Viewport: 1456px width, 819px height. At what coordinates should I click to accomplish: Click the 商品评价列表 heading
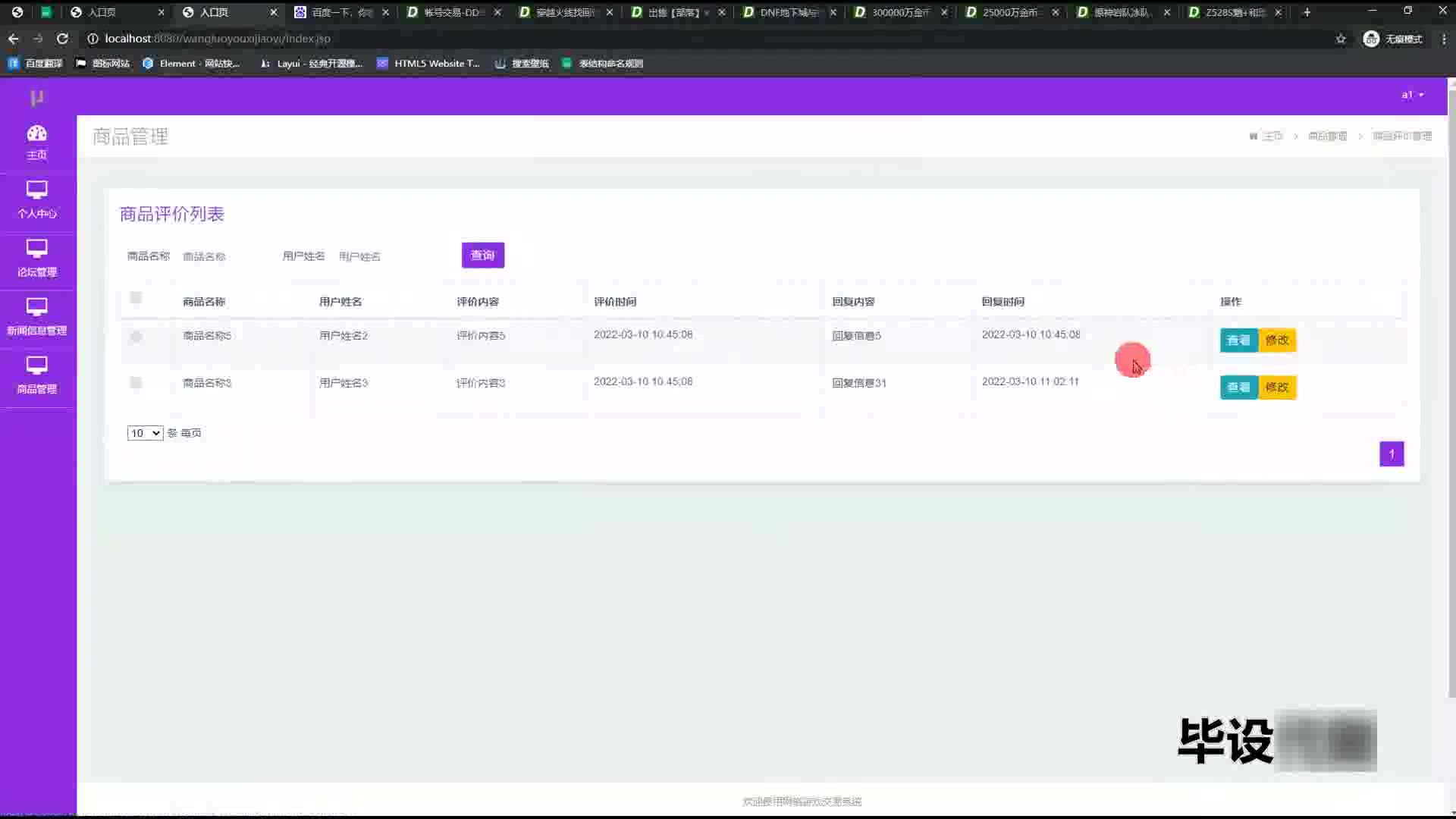pos(172,215)
